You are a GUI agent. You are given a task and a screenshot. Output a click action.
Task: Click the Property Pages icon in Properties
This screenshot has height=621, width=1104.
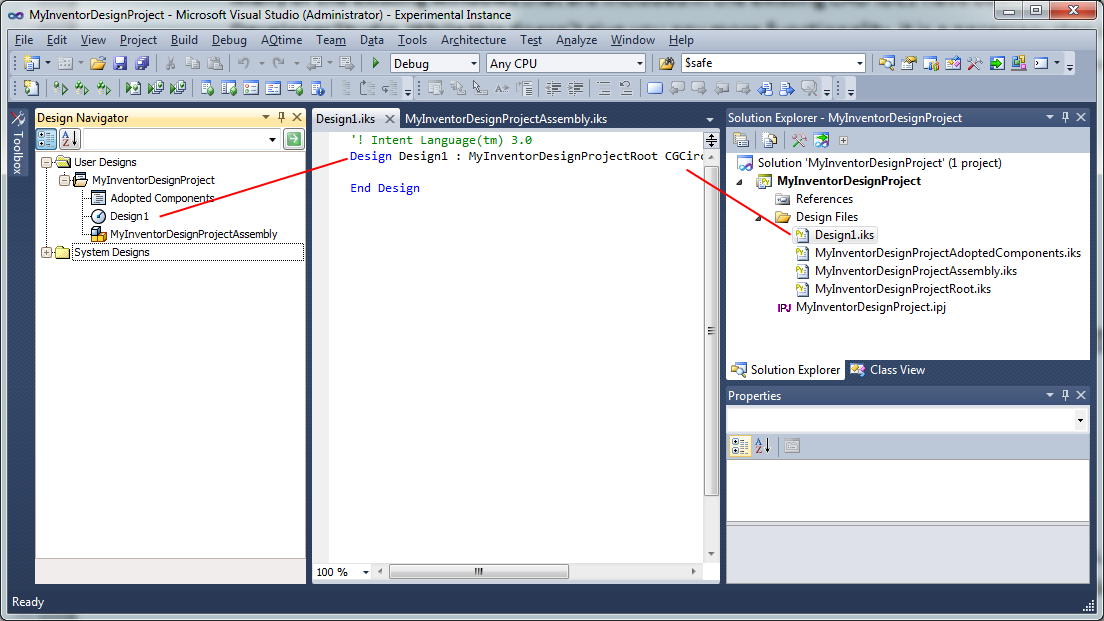pyautogui.click(x=792, y=446)
